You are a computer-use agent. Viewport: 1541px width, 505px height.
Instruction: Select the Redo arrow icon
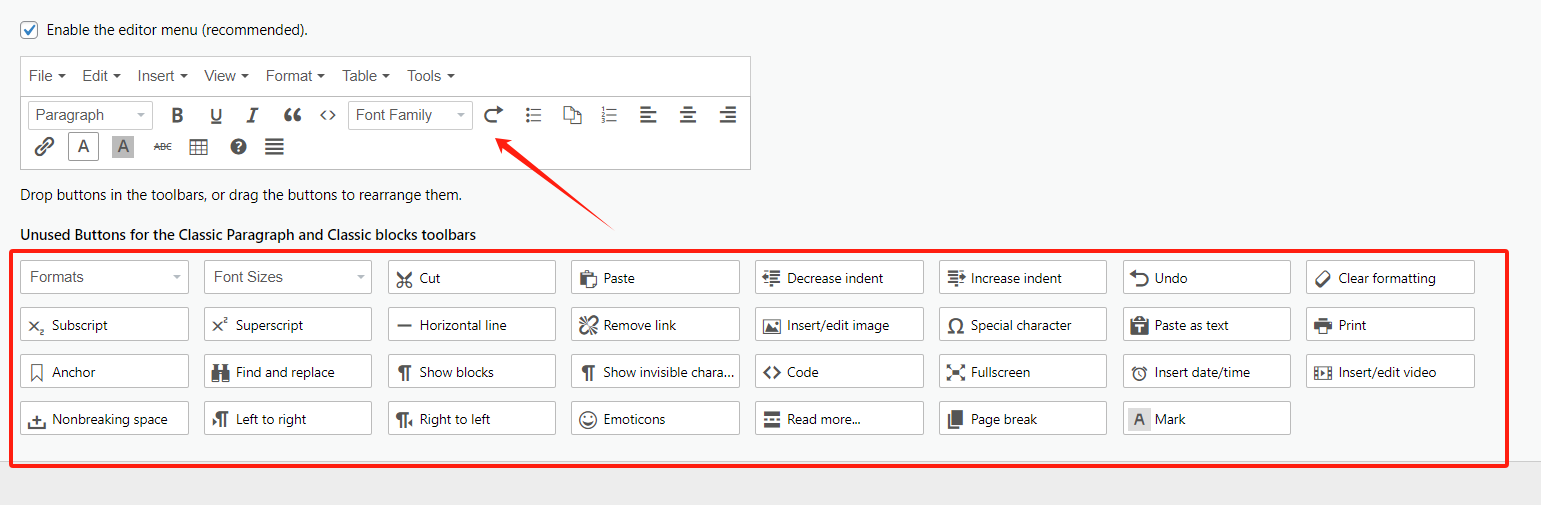point(493,115)
